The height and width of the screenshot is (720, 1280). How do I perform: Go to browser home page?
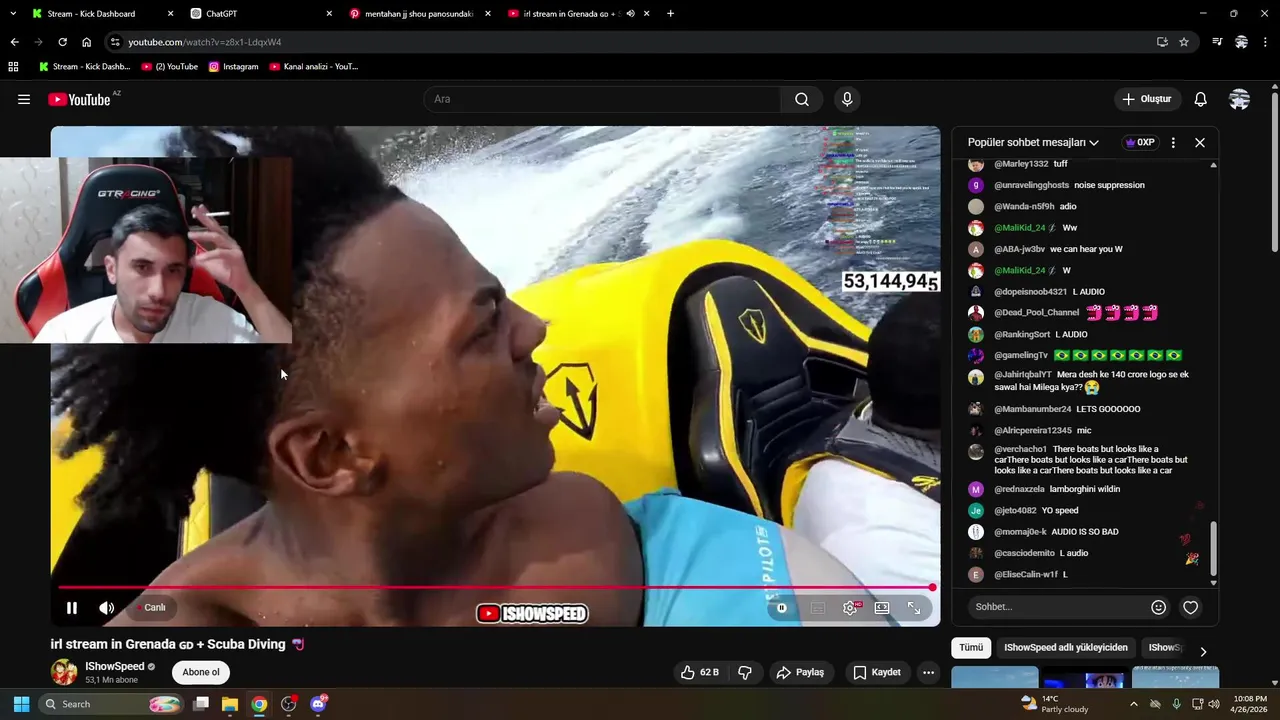[x=86, y=42]
